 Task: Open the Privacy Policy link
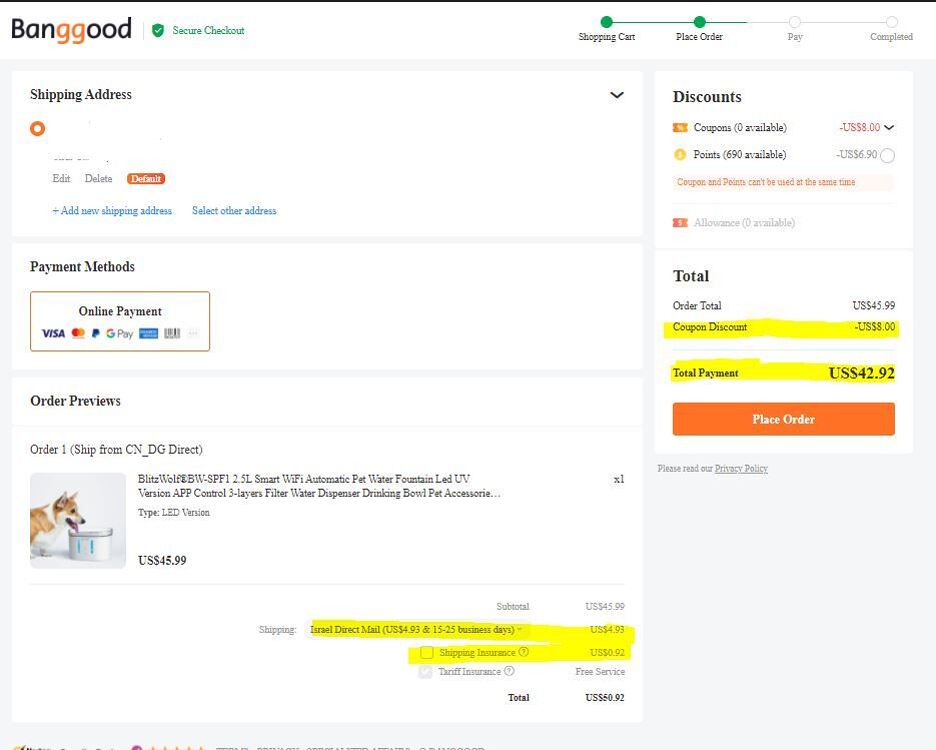(741, 468)
